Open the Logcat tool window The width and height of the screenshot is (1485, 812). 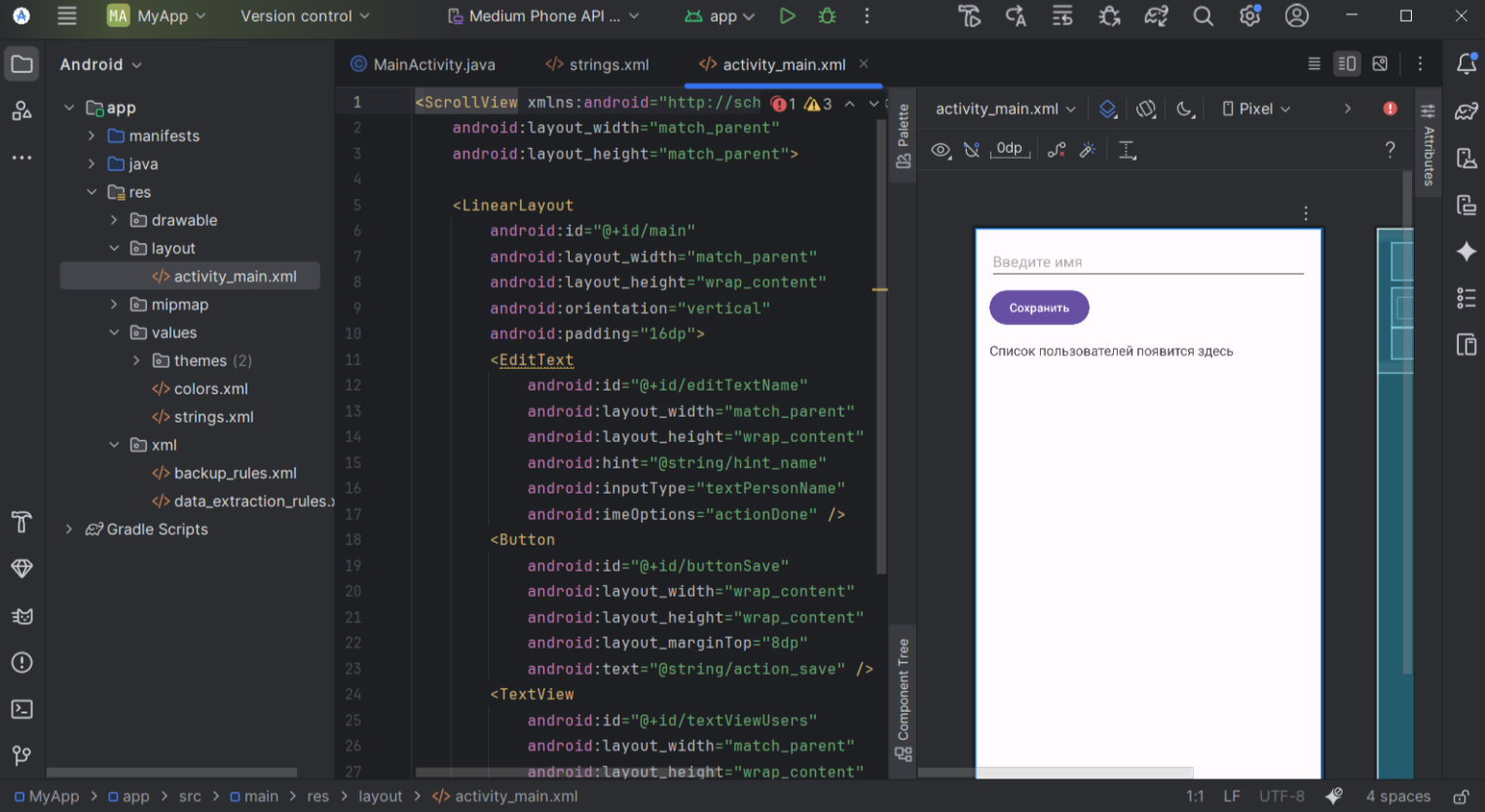click(x=21, y=616)
